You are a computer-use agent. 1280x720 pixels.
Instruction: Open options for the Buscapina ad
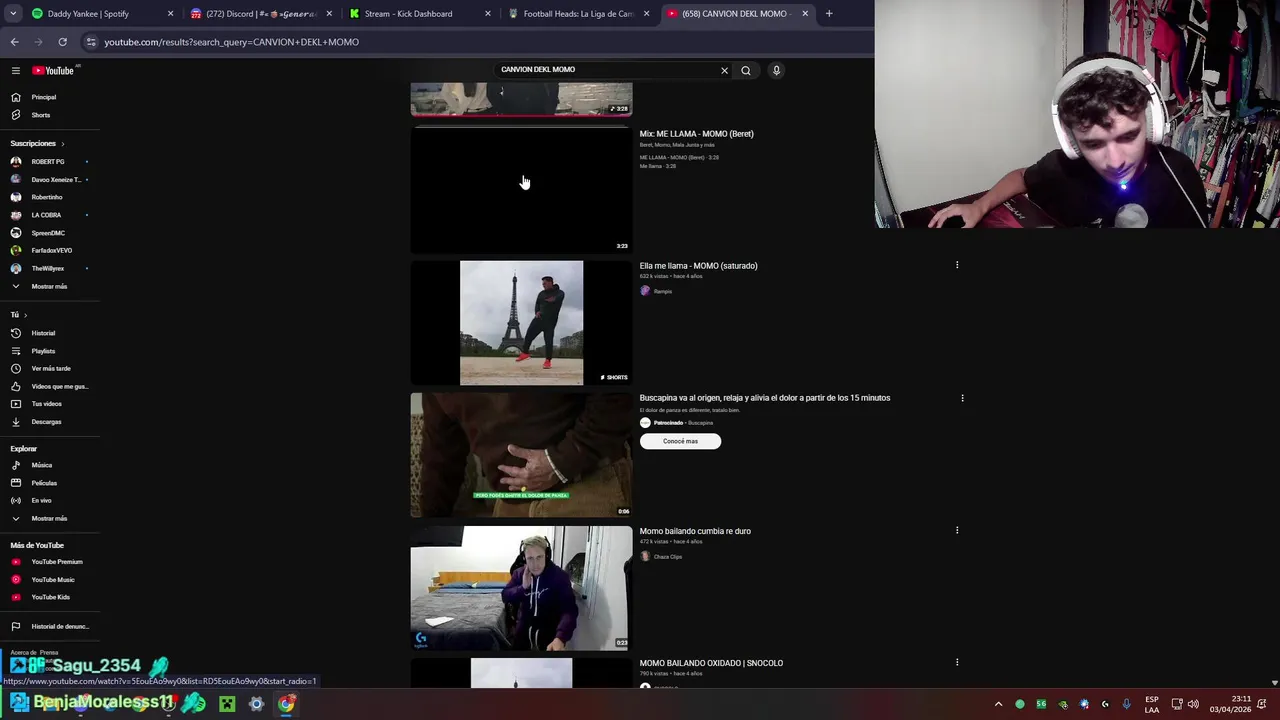[x=962, y=398]
